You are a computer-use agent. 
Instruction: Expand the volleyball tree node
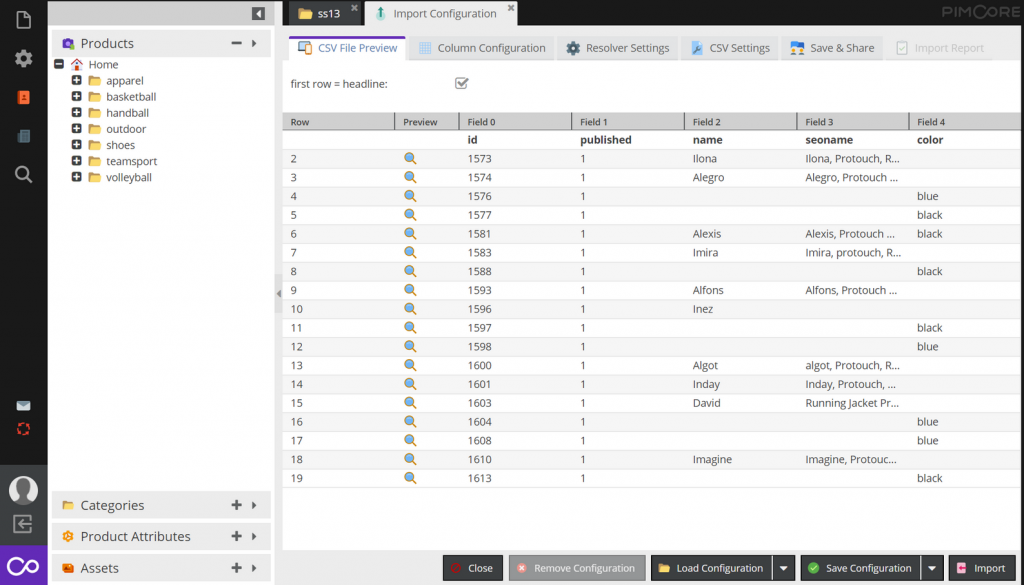76,177
